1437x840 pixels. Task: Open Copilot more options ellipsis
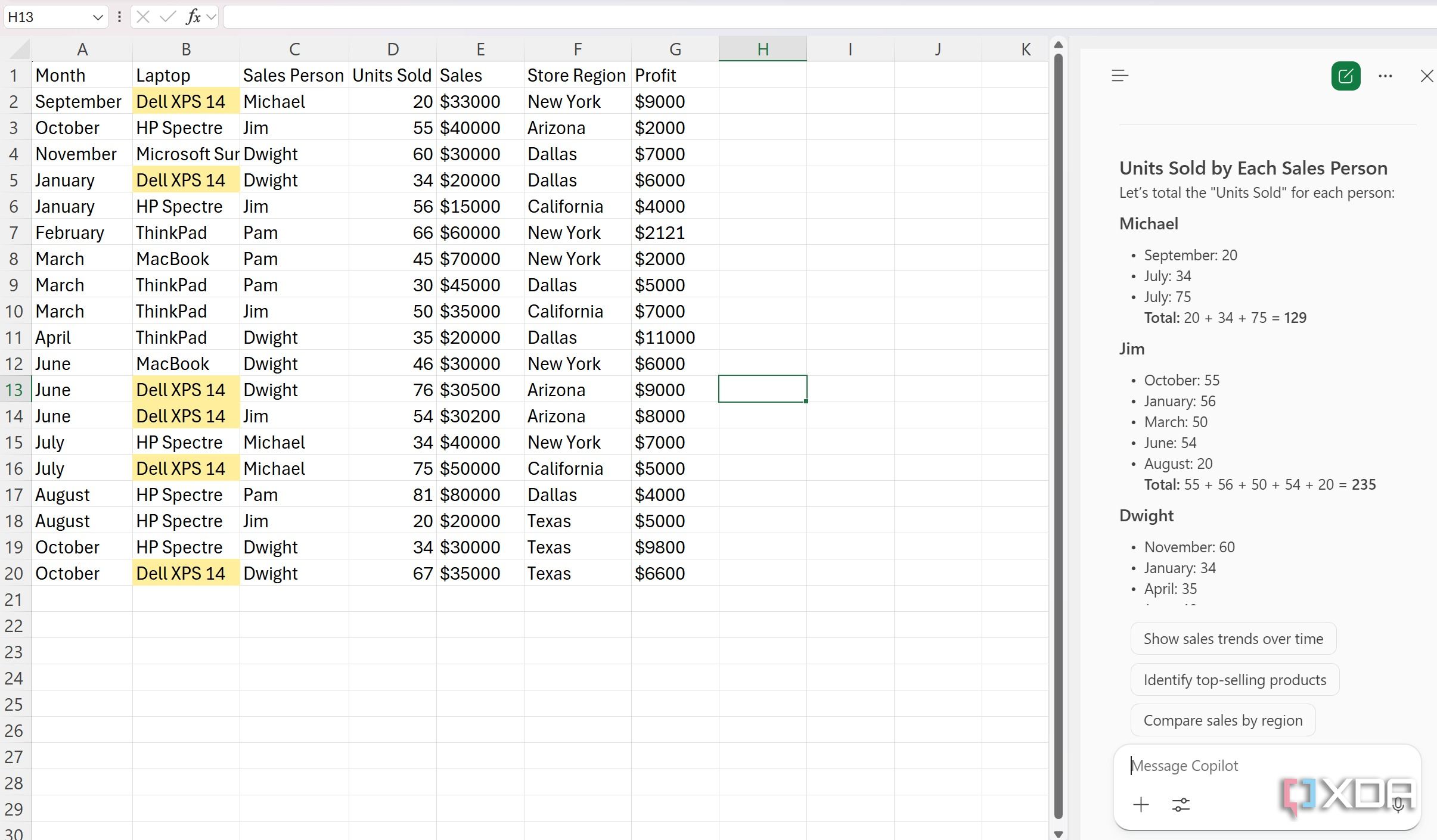click(1386, 76)
